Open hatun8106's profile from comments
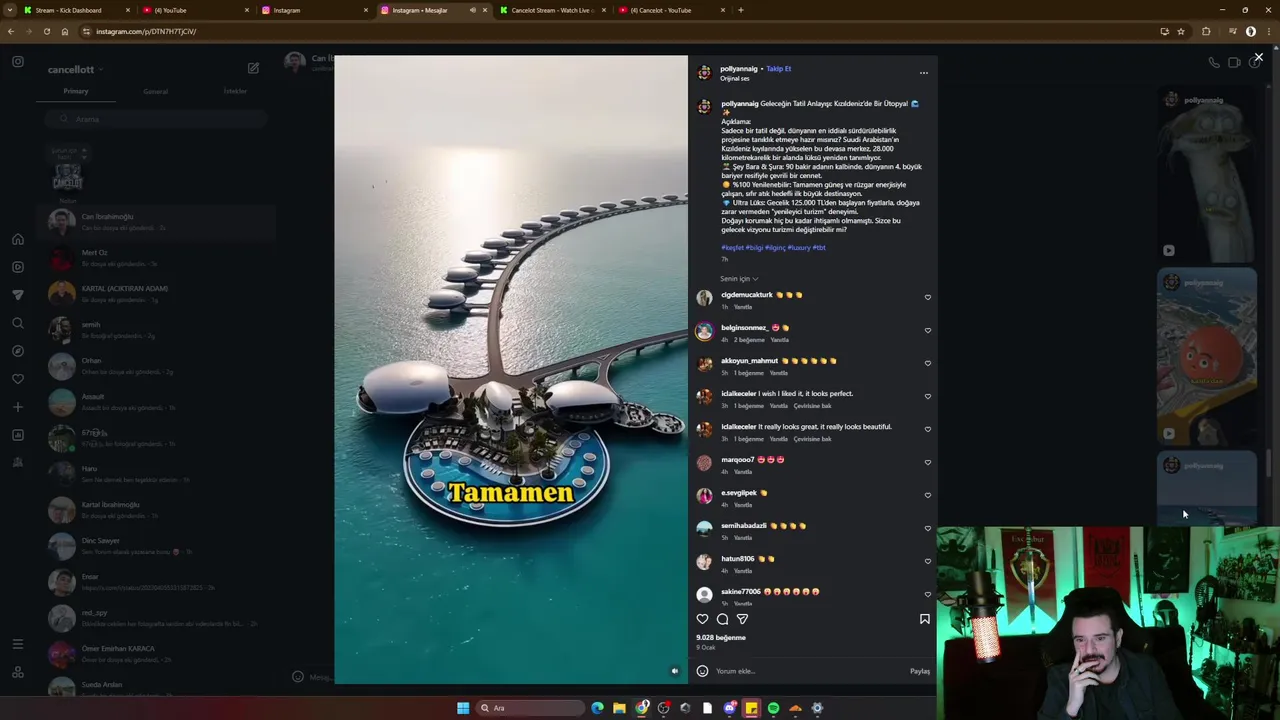1280x720 pixels. coord(738,559)
